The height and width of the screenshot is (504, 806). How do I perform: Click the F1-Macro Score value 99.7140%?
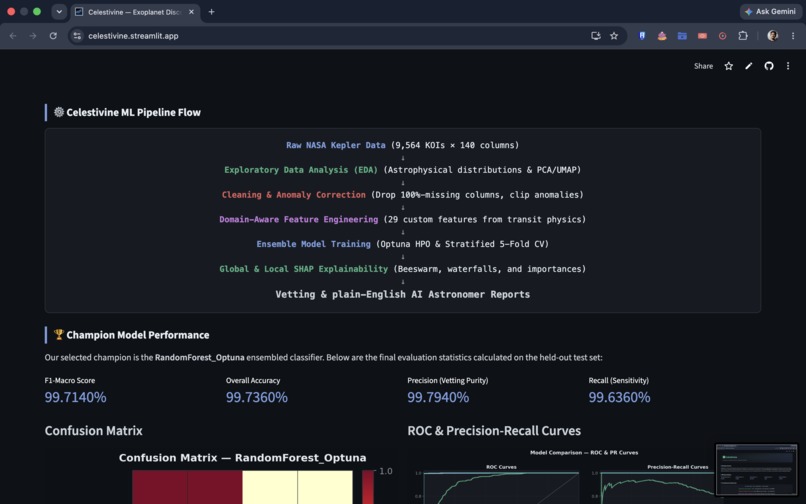click(x=76, y=397)
